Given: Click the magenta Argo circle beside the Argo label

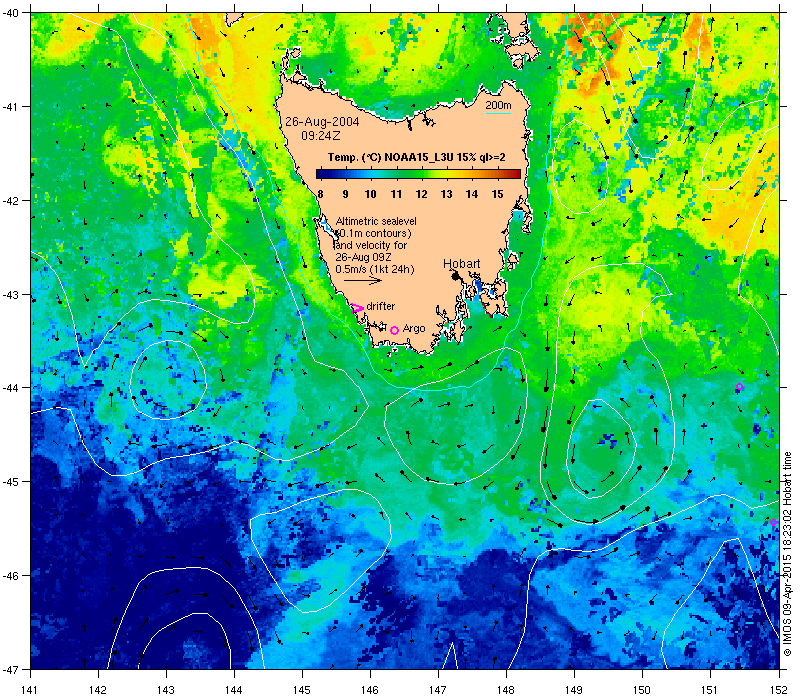Looking at the screenshot, I should point(394,331).
